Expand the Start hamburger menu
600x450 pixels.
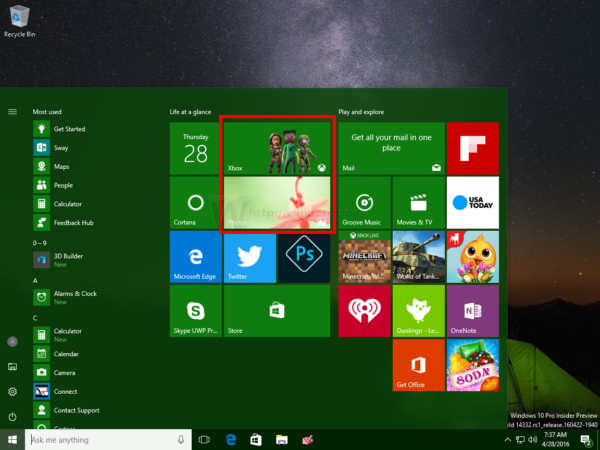tap(12, 112)
